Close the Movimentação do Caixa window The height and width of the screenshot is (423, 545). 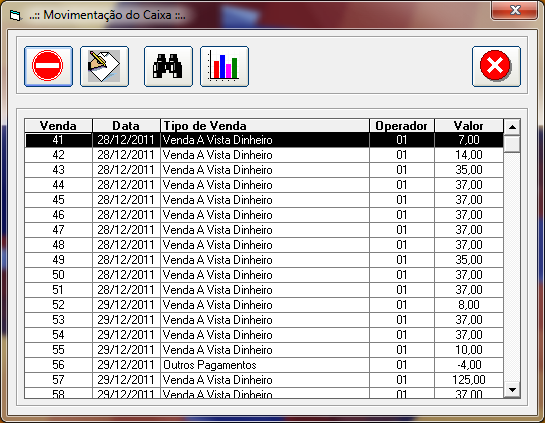[x=515, y=10]
